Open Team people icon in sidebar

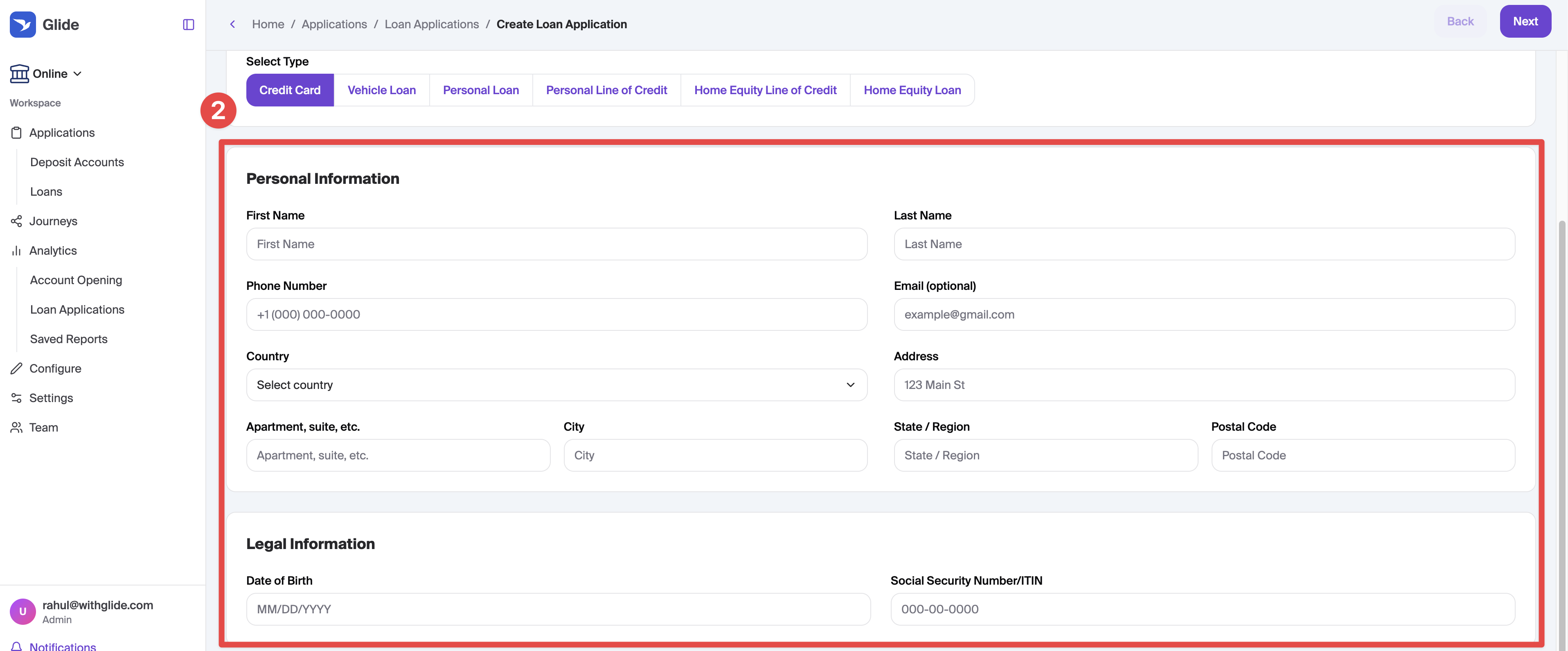(x=16, y=427)
